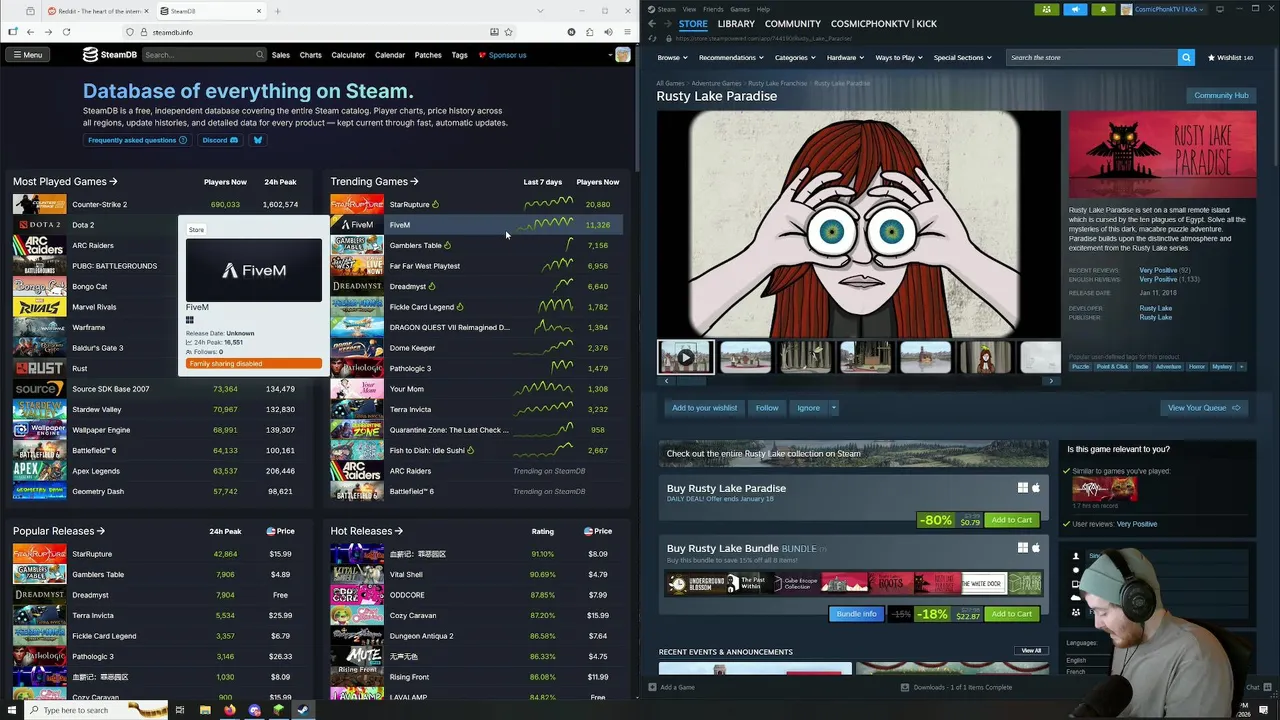Expand the Recommendations dropdown in Steam
The image size is (1280, 720).
[730, 57]
